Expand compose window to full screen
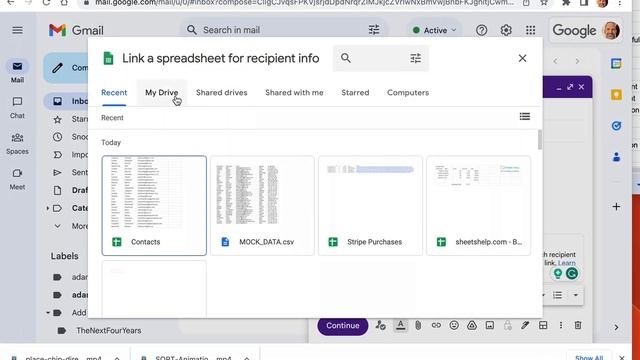 point(570,87)
